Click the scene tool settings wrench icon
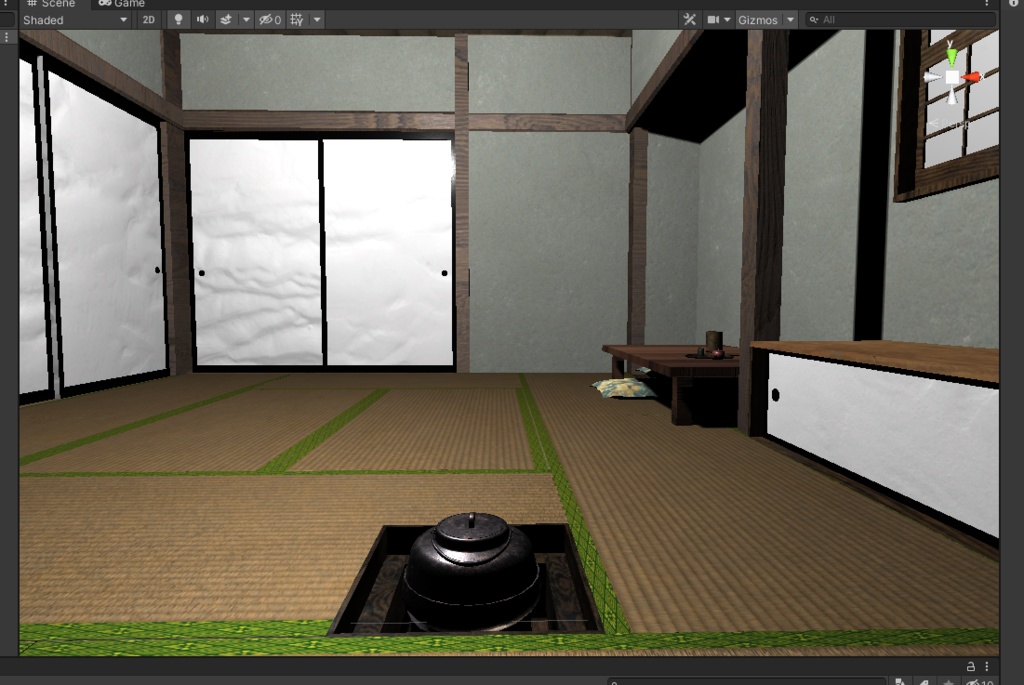 (690, 19)
